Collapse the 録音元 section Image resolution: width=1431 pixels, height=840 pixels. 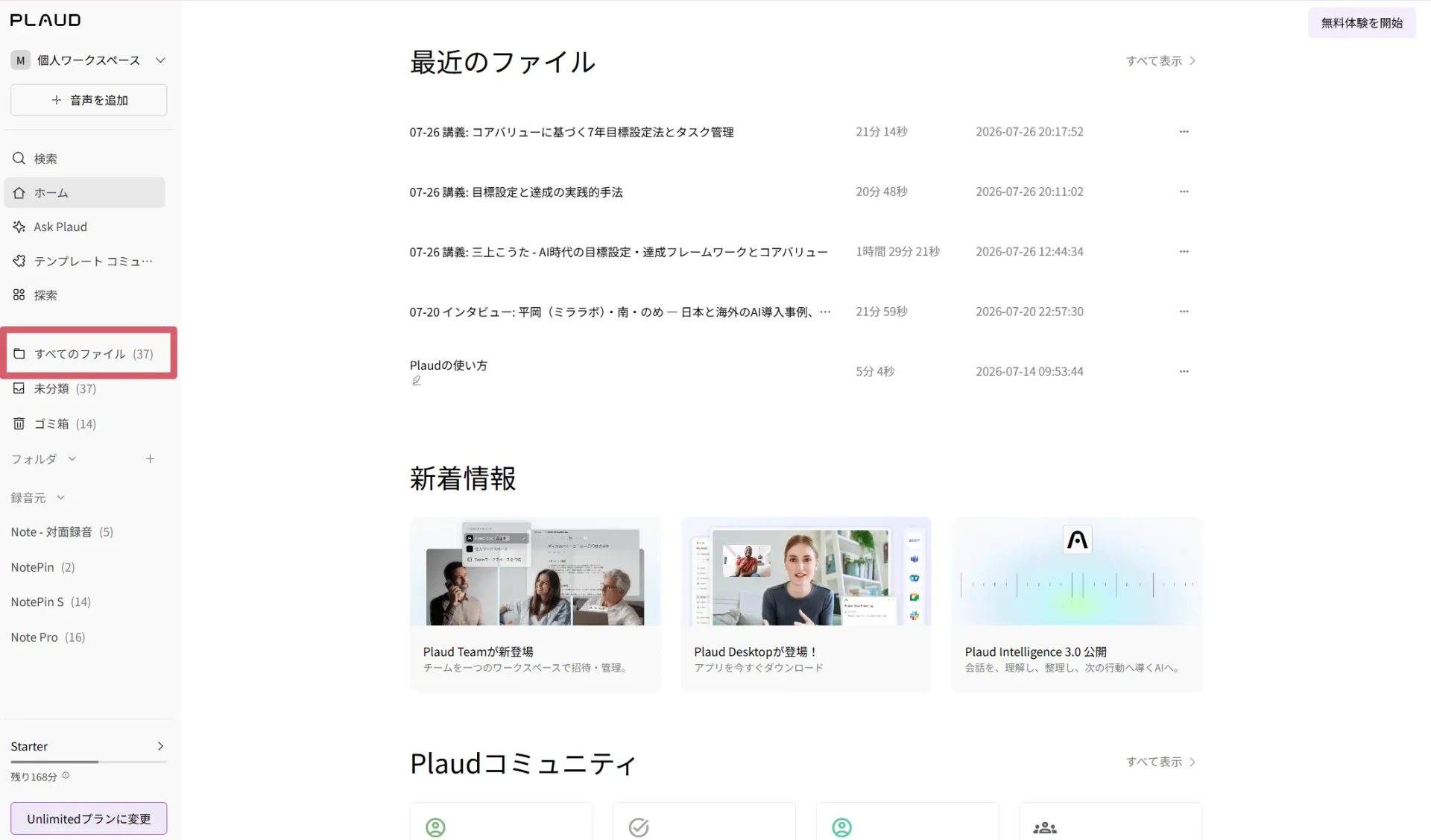tap(61, 498)
